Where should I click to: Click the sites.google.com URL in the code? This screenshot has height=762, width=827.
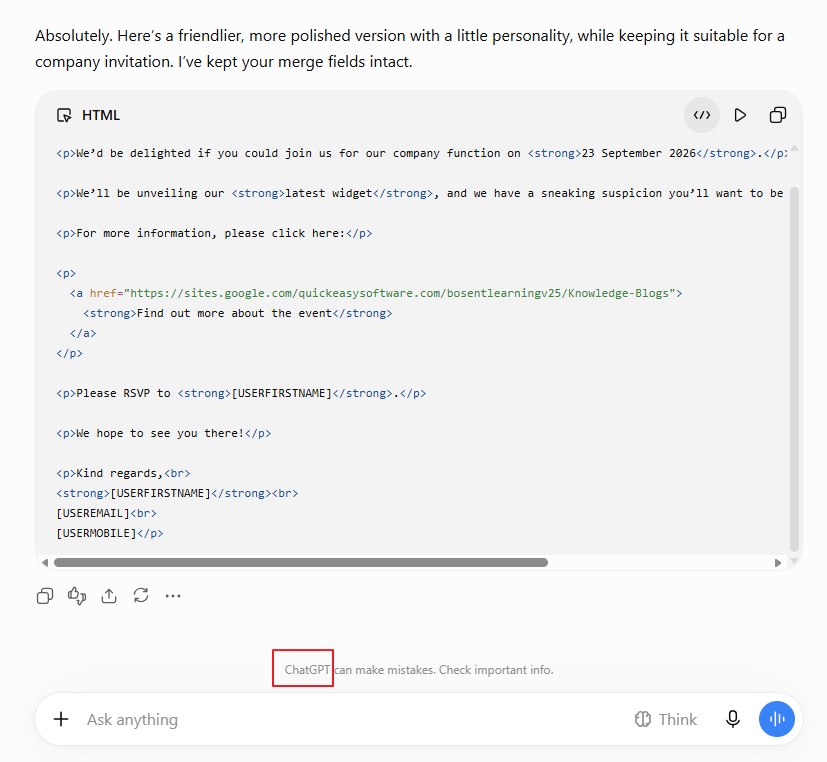[x=399, y=293]
